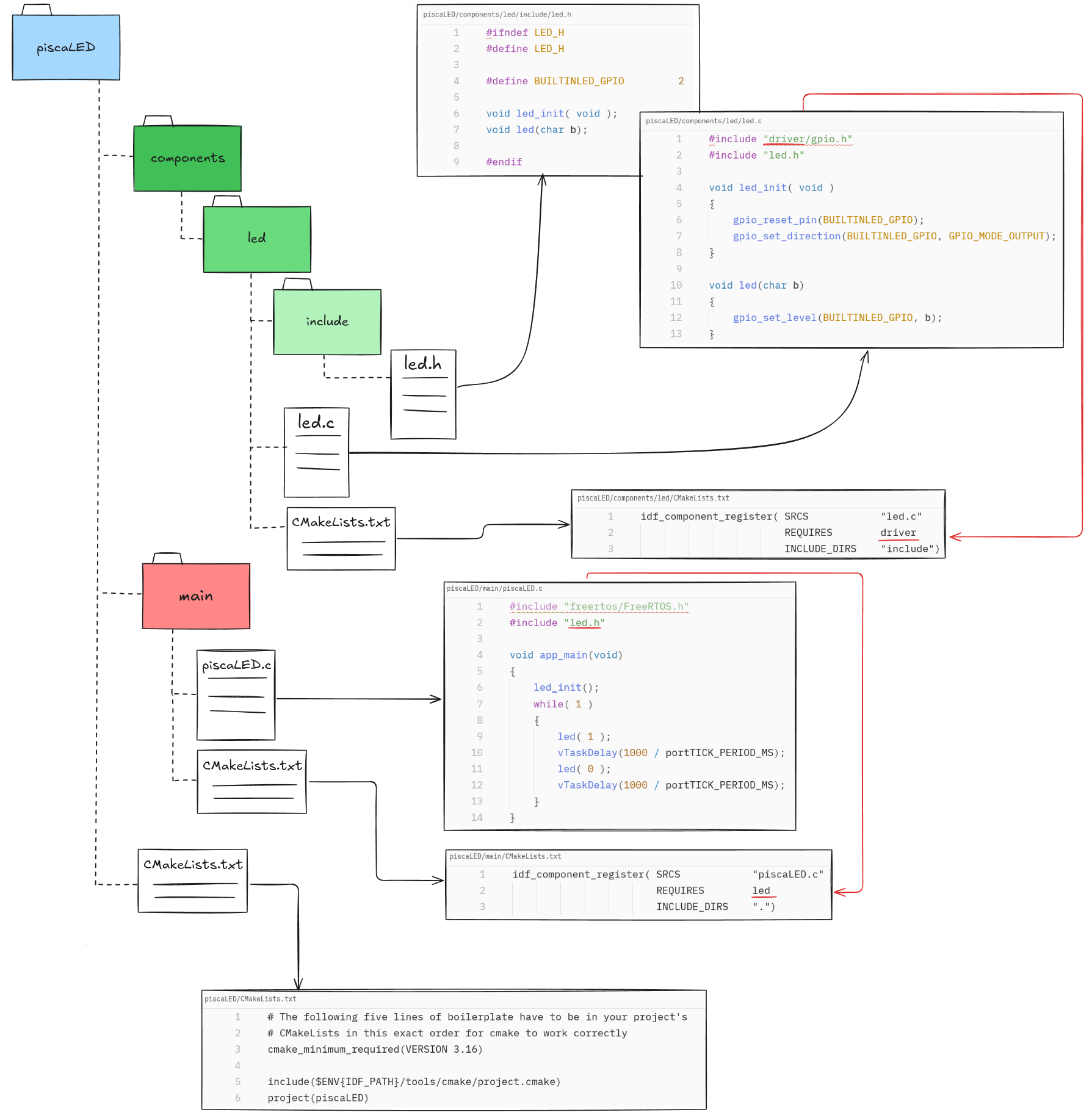Click underlined led value in main CMakeLists
The image size is (1092, 1118).
[761, 891]
